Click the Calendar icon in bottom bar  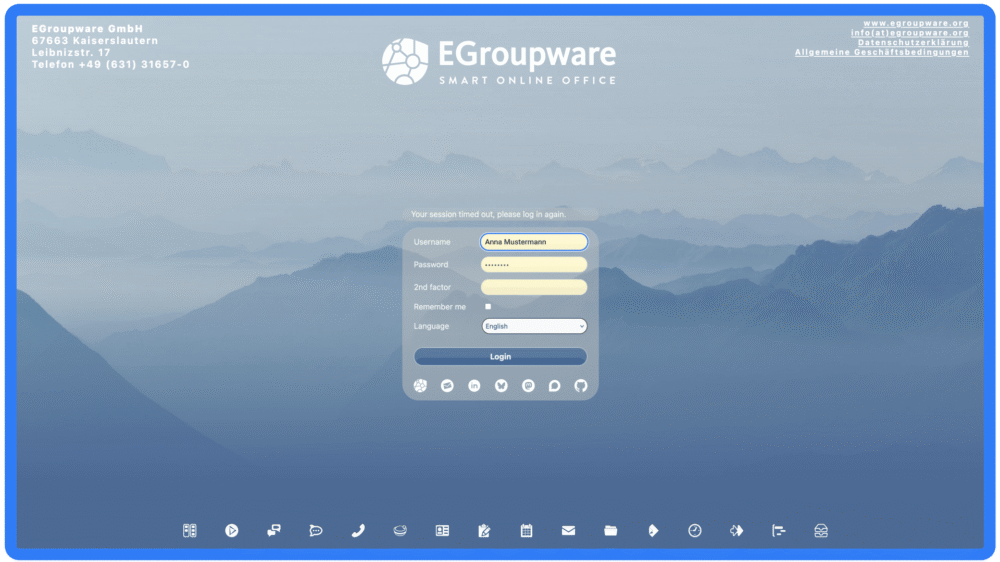526,530
